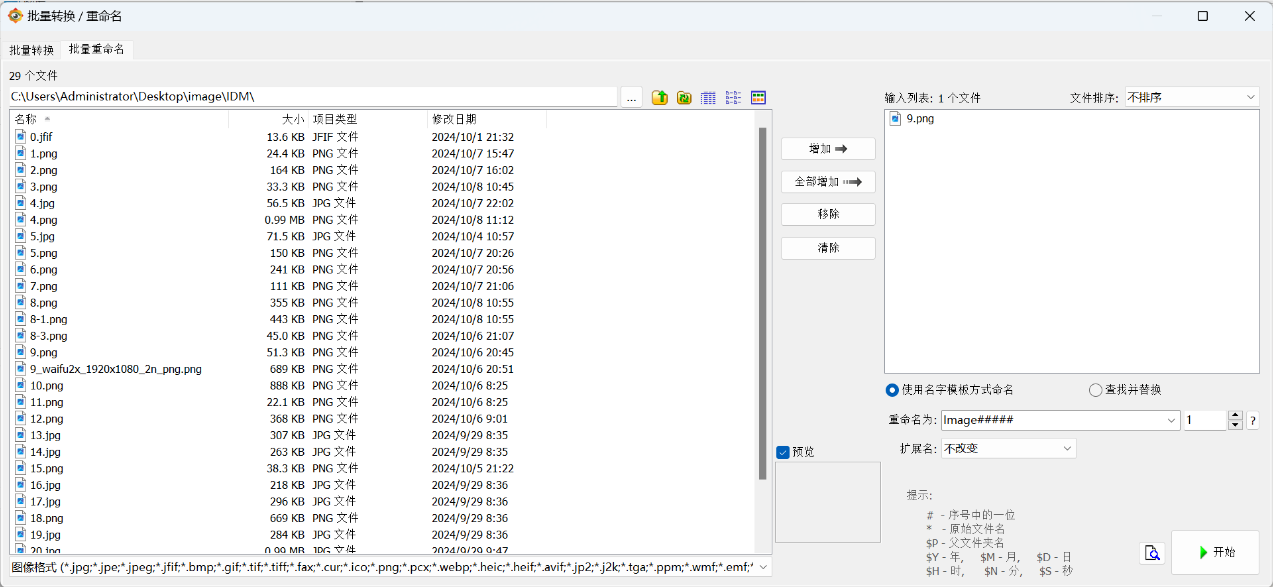Open the preview window via magnifier document icon
This screenshot has height=587, width=1273.
click(x=1151, y=552)
